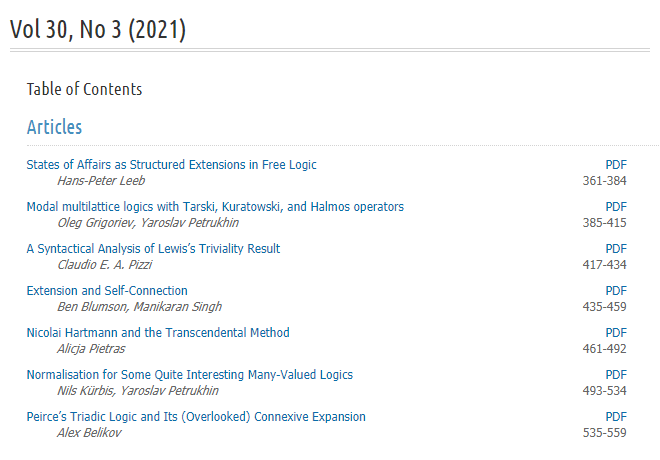Click the Table of Contents heading

pos(84,89)
